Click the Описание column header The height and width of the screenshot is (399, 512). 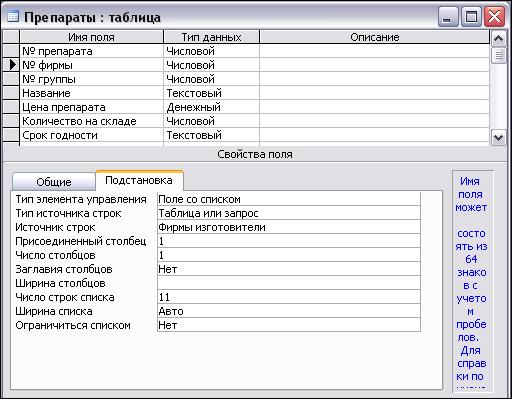click(375, 37)
